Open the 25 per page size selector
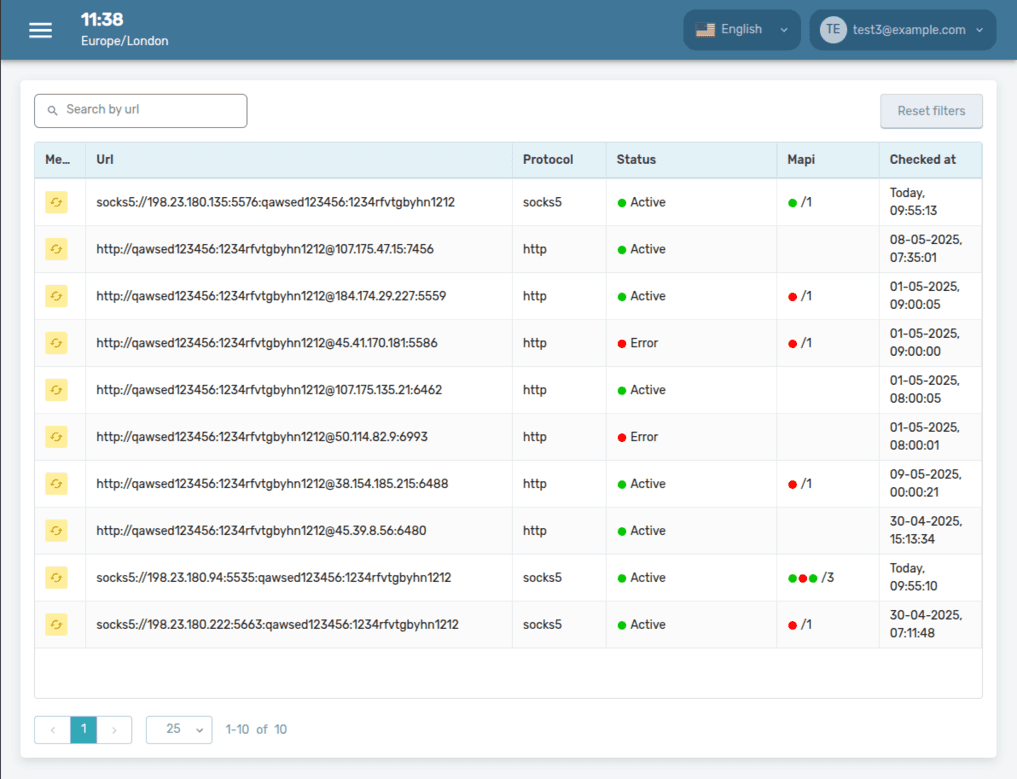Image resolution: width=1017 pixels, height=779 pixels. pyautogui.click(x=179, y=730)
